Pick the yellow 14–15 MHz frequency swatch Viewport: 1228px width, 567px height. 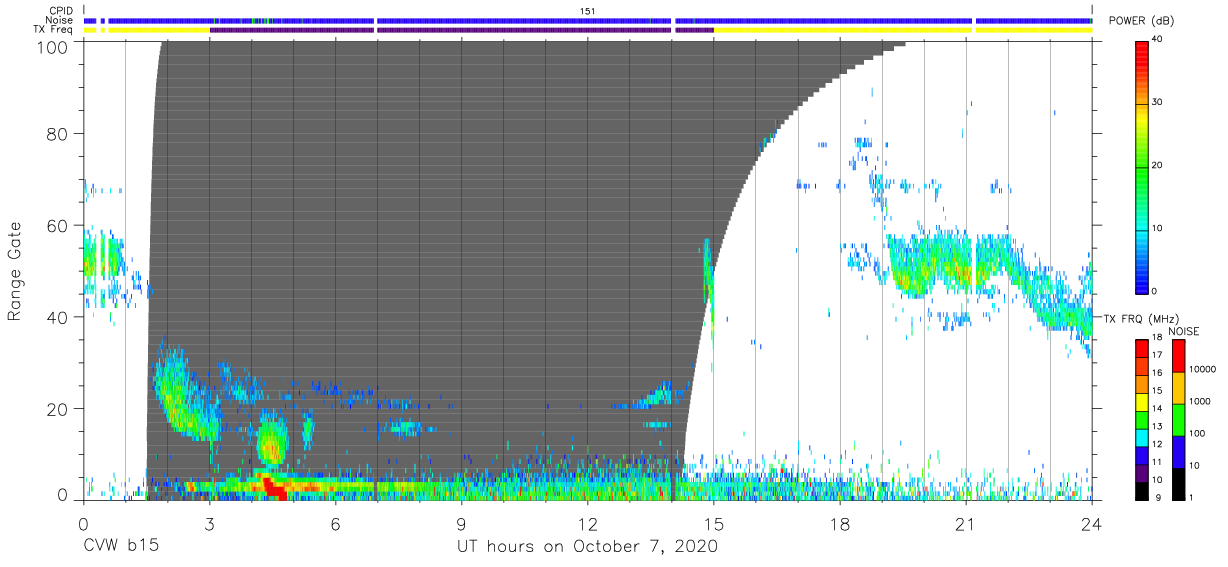click(x=1141, y=400)
